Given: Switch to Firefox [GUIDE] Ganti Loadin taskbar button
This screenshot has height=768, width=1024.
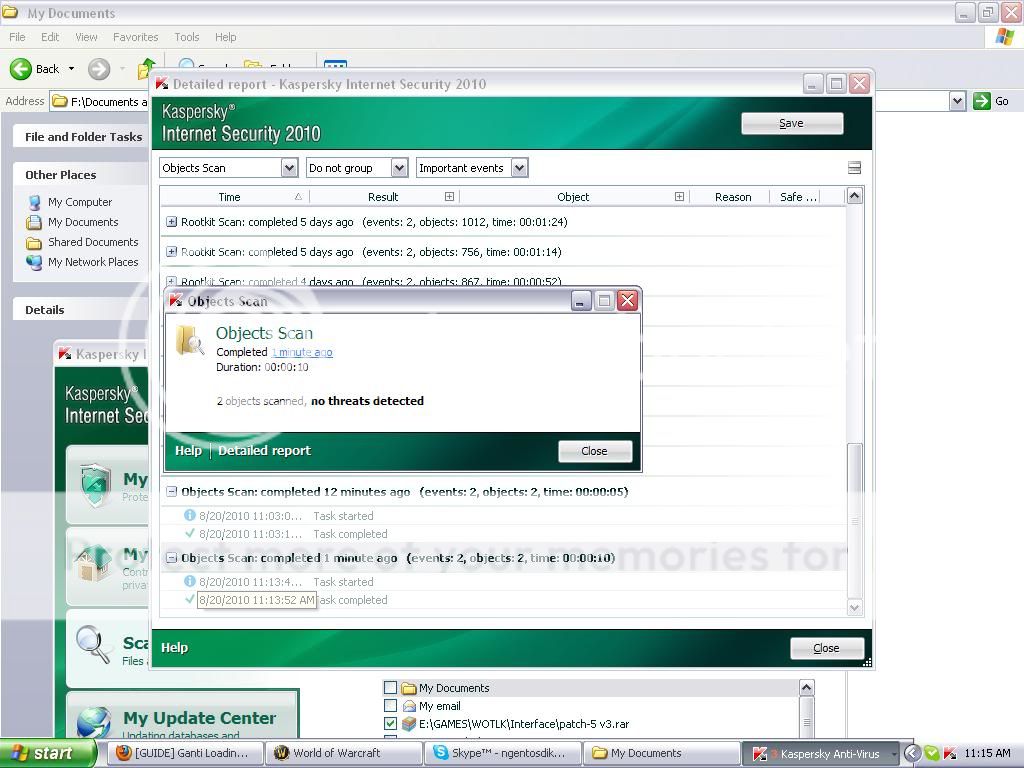Looking at the screenshot, I should pos(185,753).
